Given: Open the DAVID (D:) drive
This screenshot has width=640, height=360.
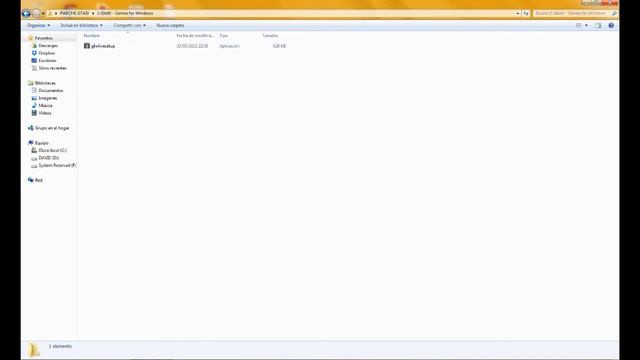Looking at the screenshot, I should (x=49, y=158).
